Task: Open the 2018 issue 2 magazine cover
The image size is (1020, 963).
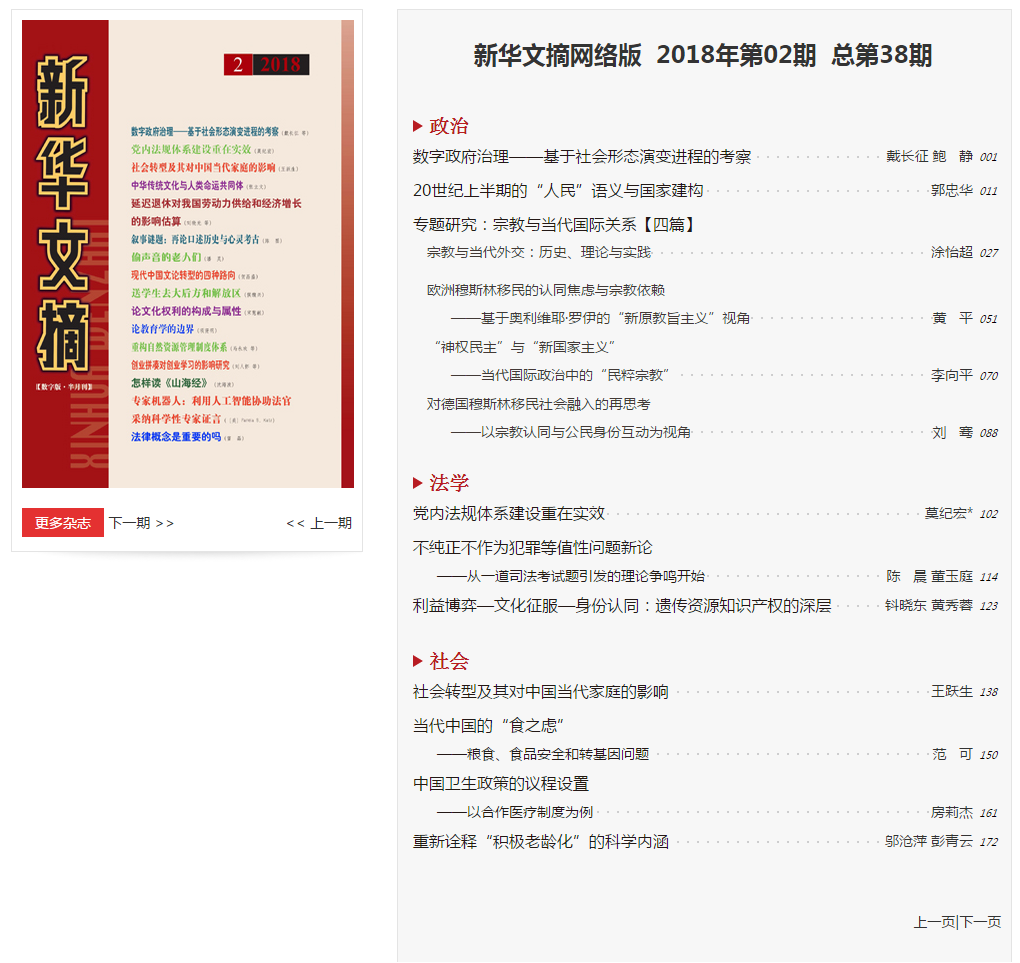Action: click(188, 254)
